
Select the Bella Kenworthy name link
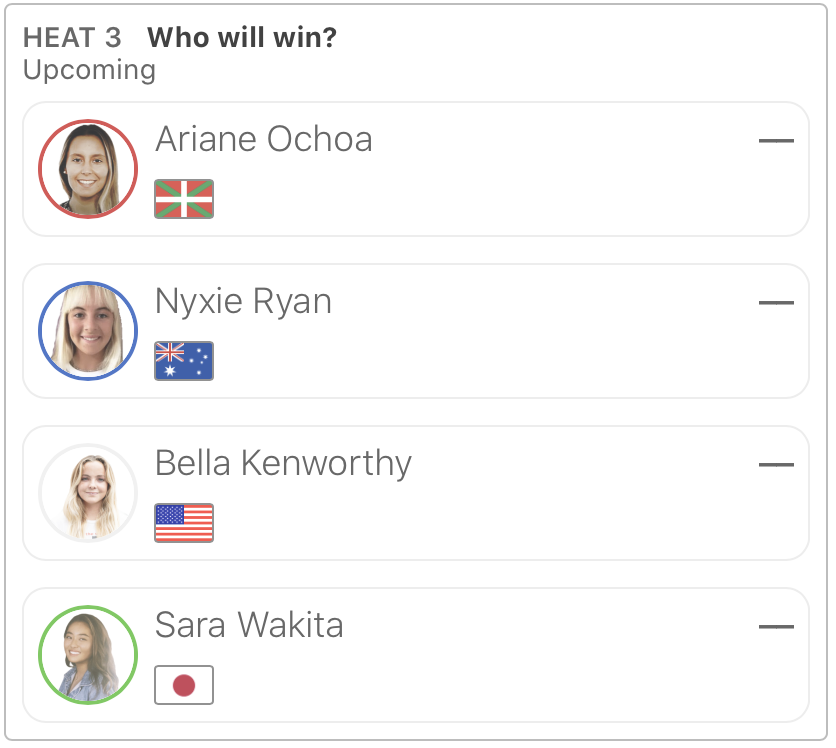pos(283,463)
